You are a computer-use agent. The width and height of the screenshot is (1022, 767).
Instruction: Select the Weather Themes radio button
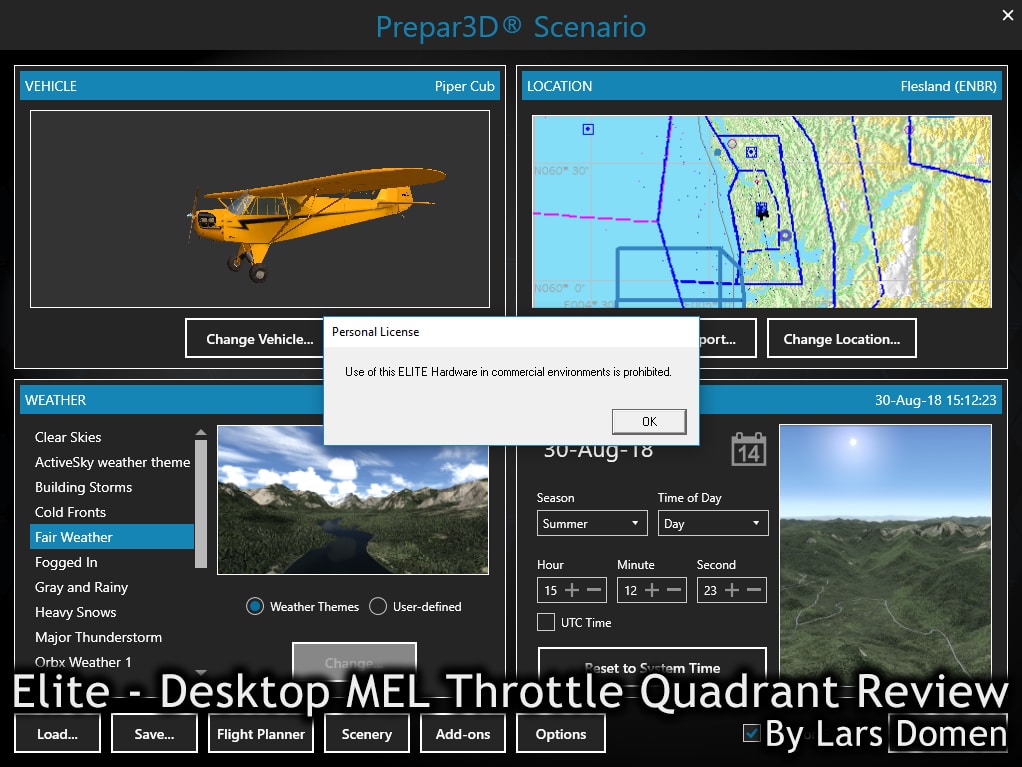click(x=255, y=606)
